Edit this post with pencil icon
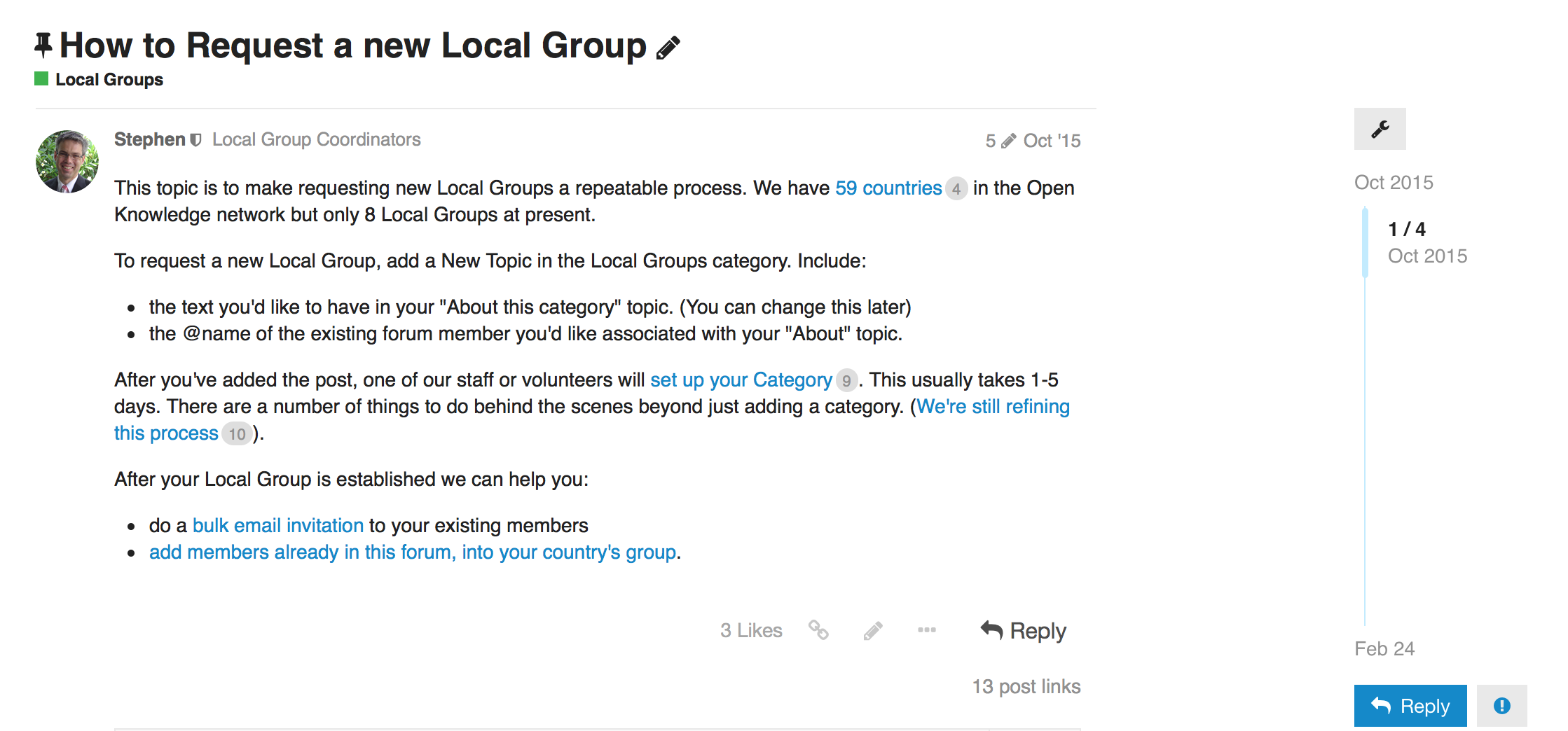The height and width of the screenshot is (731, 1568). pos(873,630)
